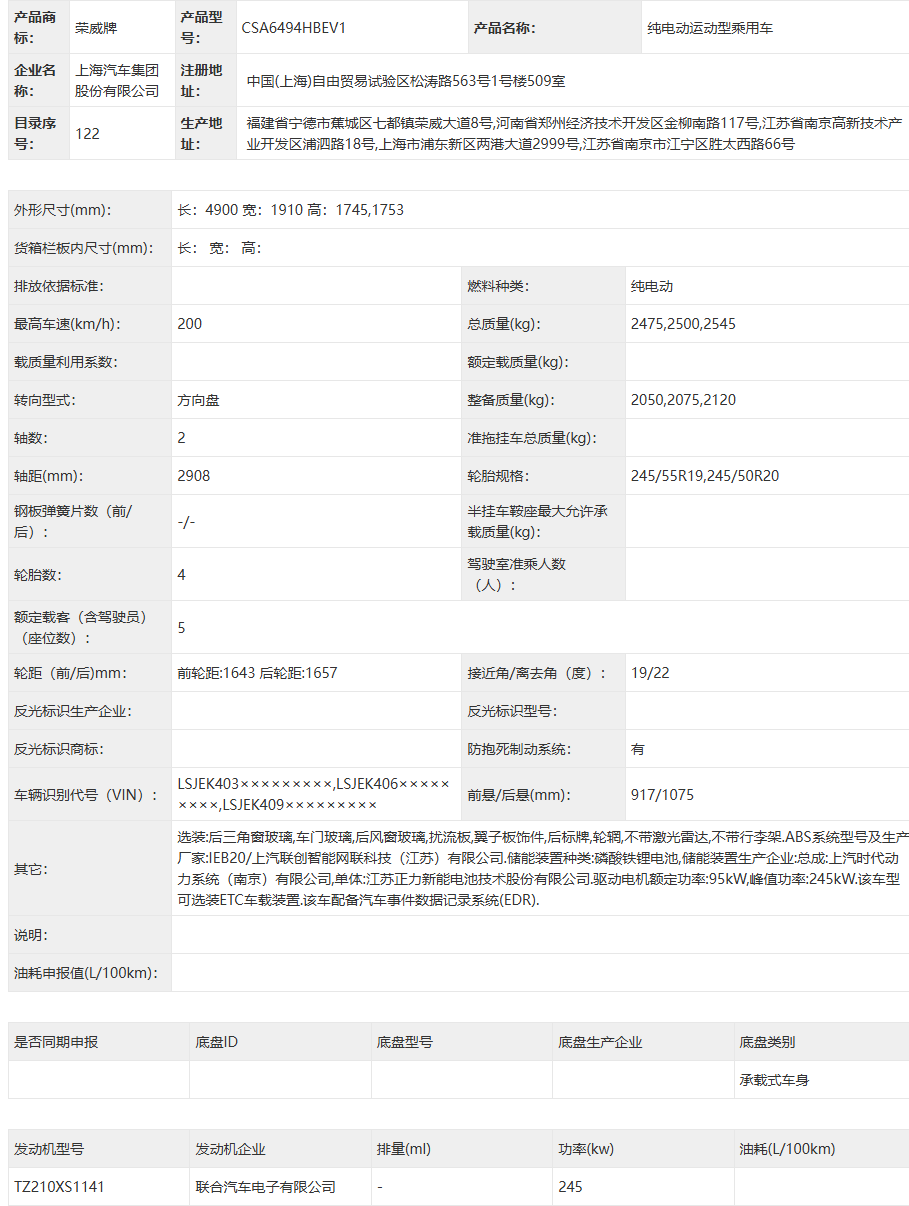
Task: Select motor model TZ210XS1141
Action: pos(59,1187)
